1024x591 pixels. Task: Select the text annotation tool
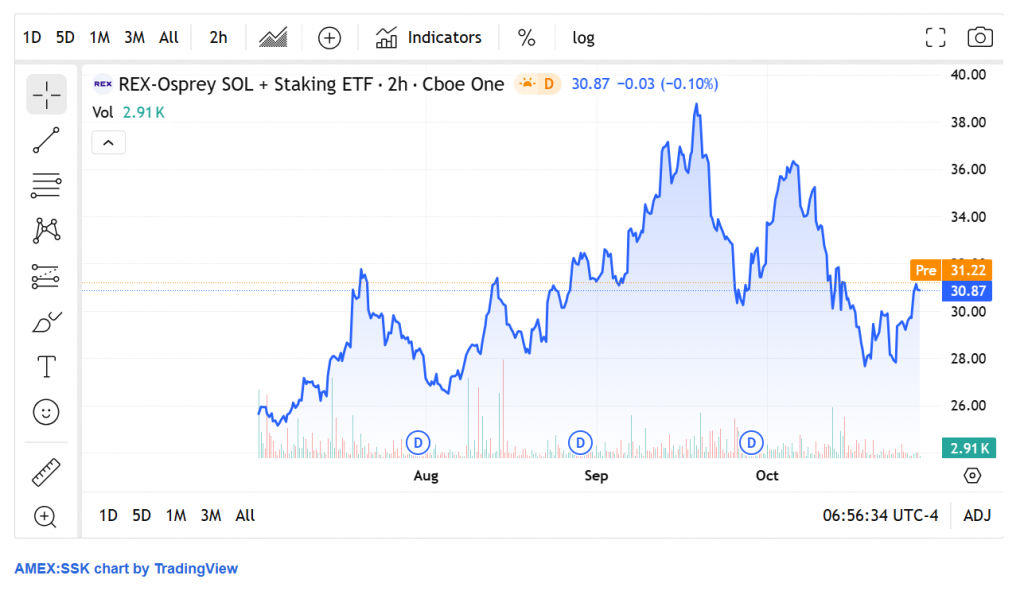pyautogui.click(x=46, y=366)
